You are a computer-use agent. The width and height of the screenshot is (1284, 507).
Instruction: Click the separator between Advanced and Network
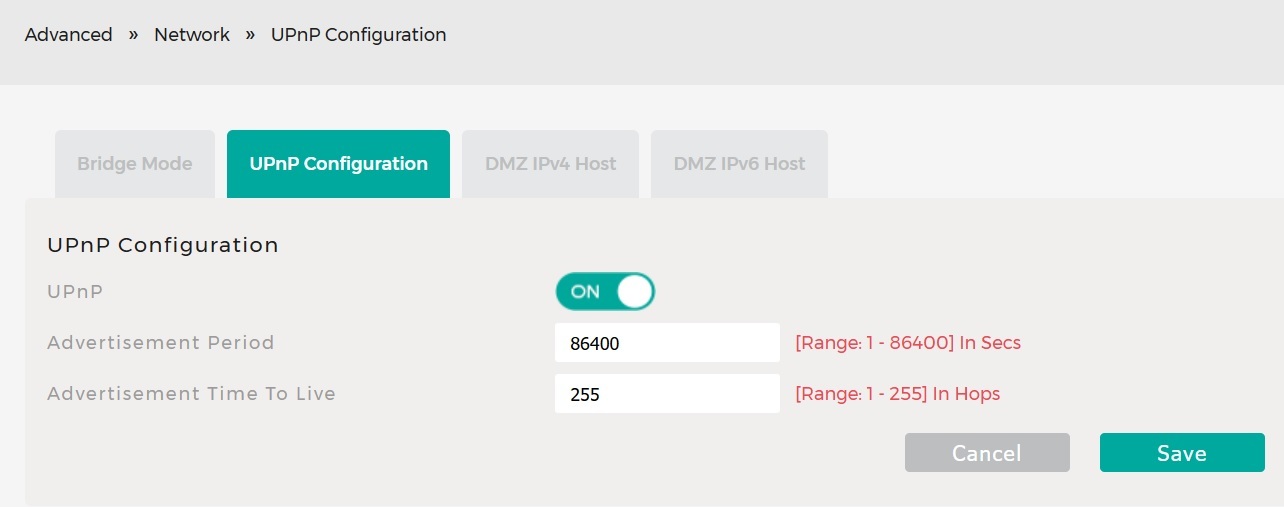133,35
